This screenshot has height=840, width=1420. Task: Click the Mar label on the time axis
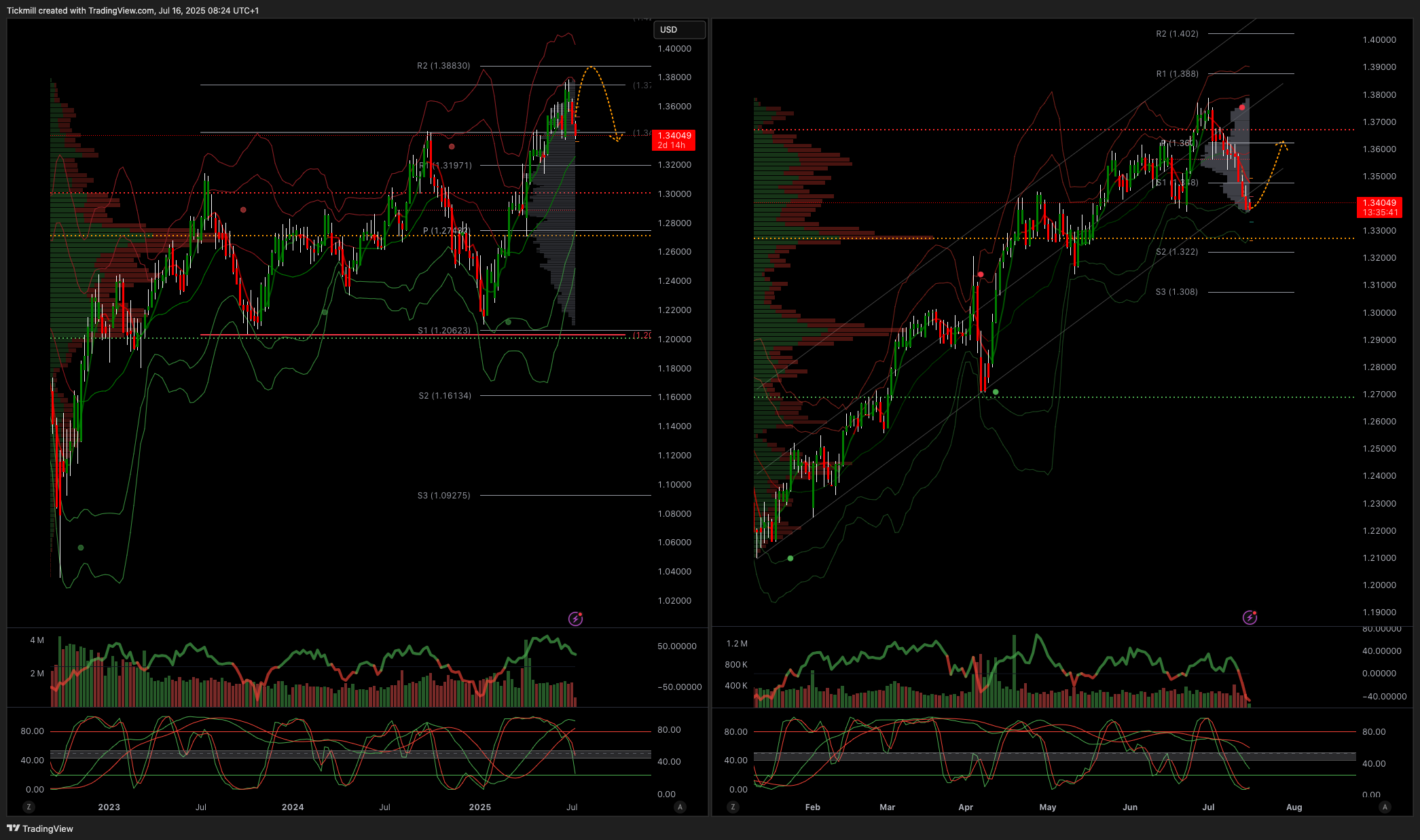coord(888,807)
